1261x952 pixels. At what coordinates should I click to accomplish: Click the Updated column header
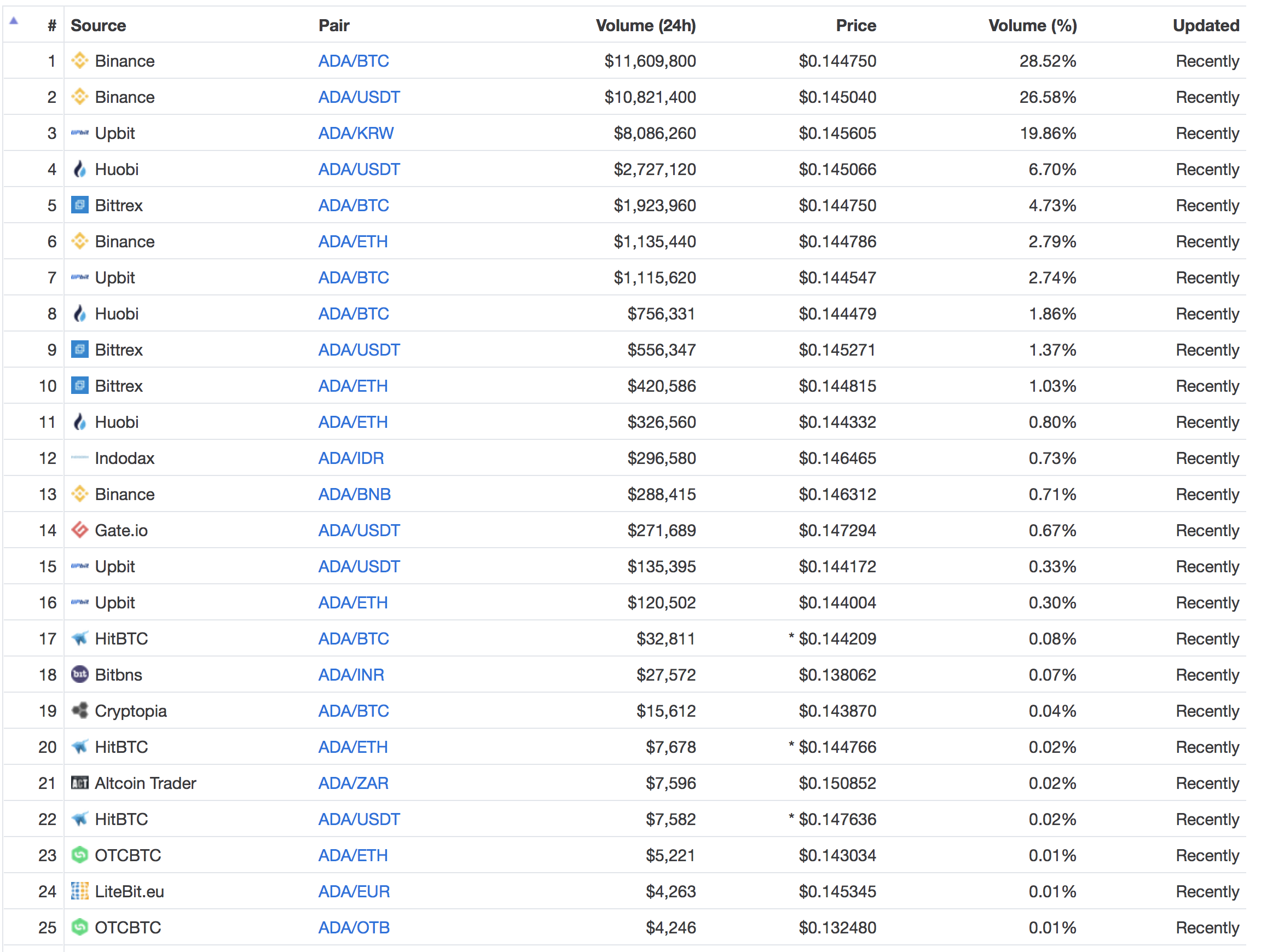1206,25
